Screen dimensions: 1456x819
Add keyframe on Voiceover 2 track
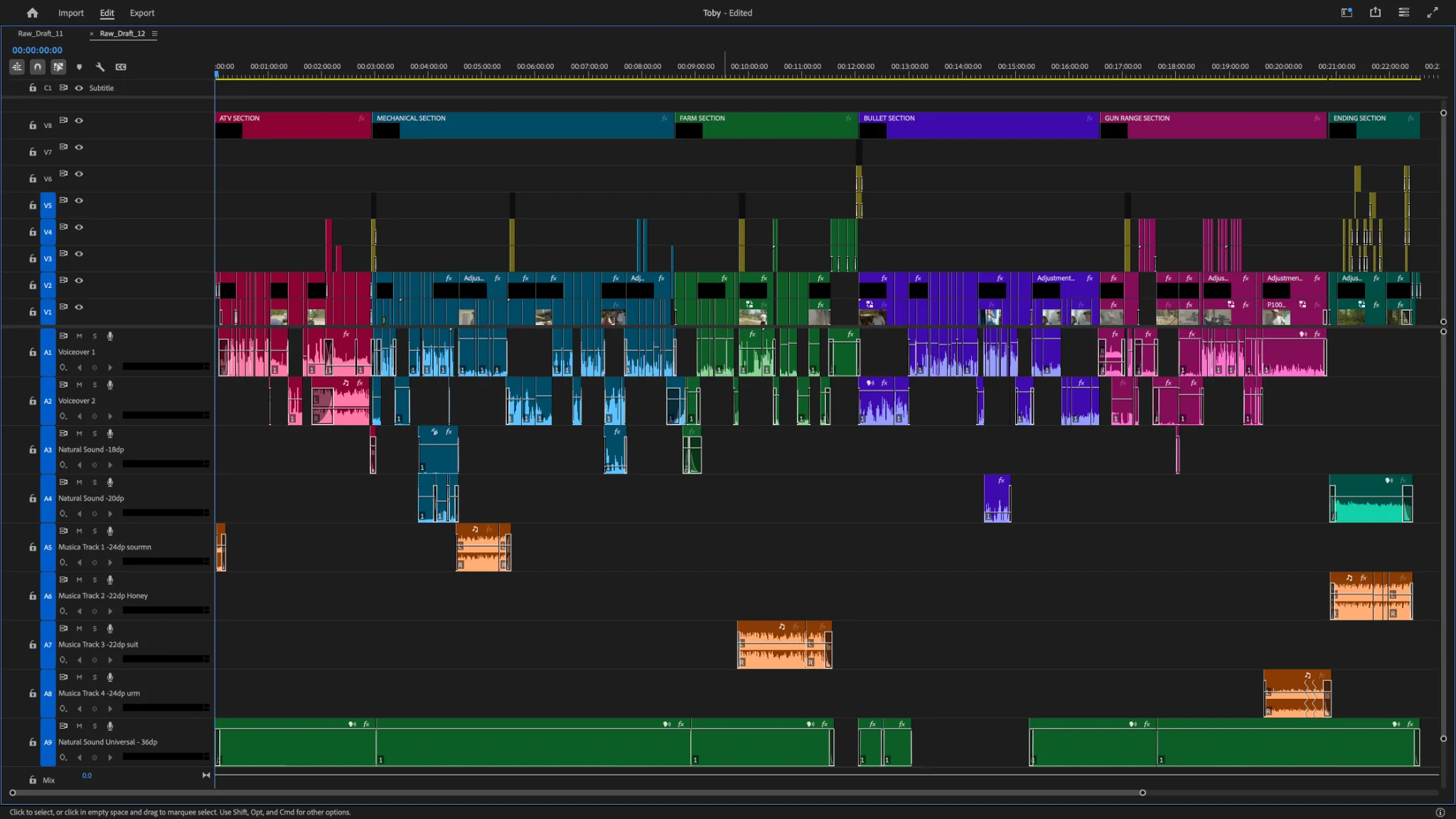click(95, 417)
